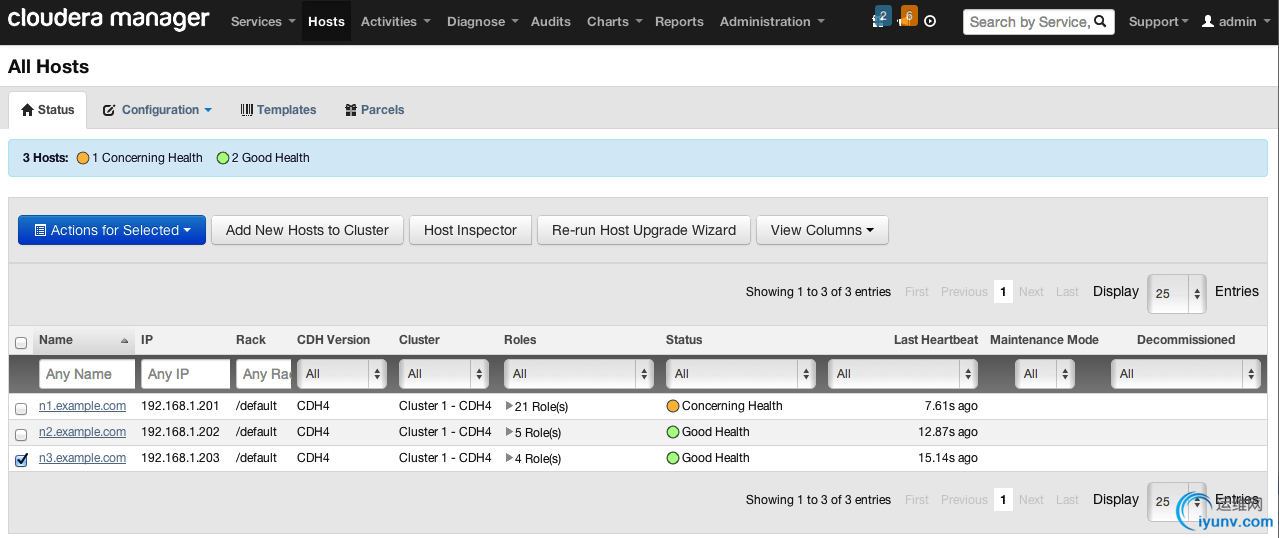
Task: Open the Services menu in navbar
Action: coord(263,22)
